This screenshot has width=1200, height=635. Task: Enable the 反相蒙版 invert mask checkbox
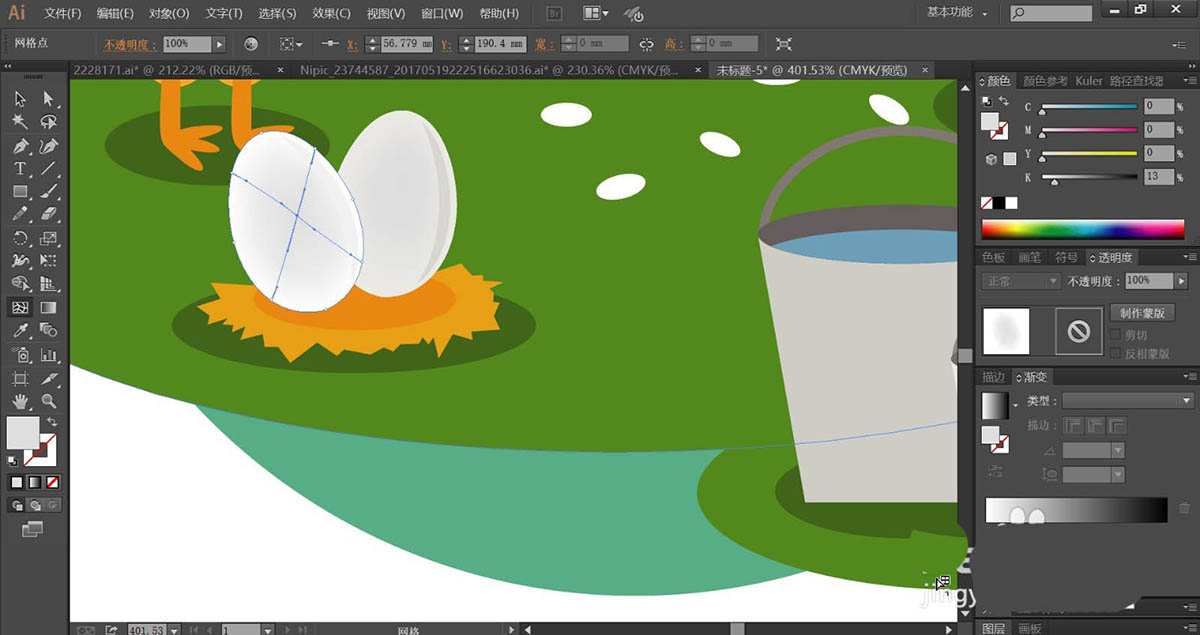tap(1116, 353)
